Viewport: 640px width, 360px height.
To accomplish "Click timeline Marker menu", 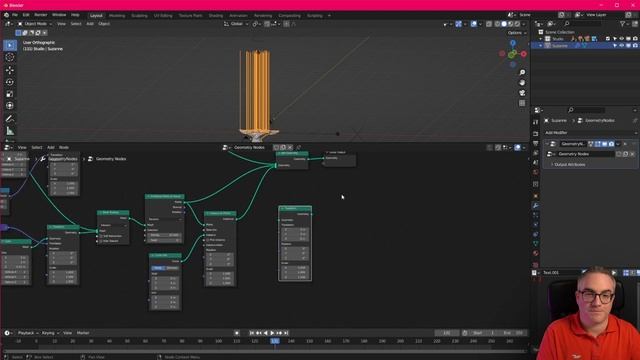I will (83, 333).
